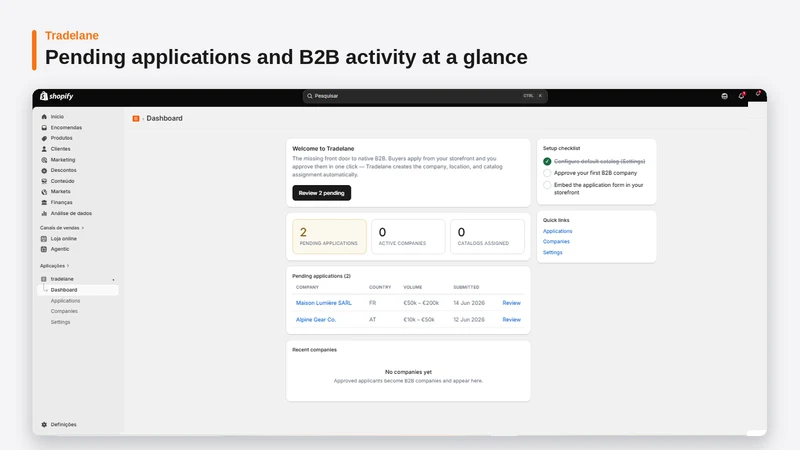Click the Catalogs Assigned stat card
800x450 pixels.
point(487,237)
